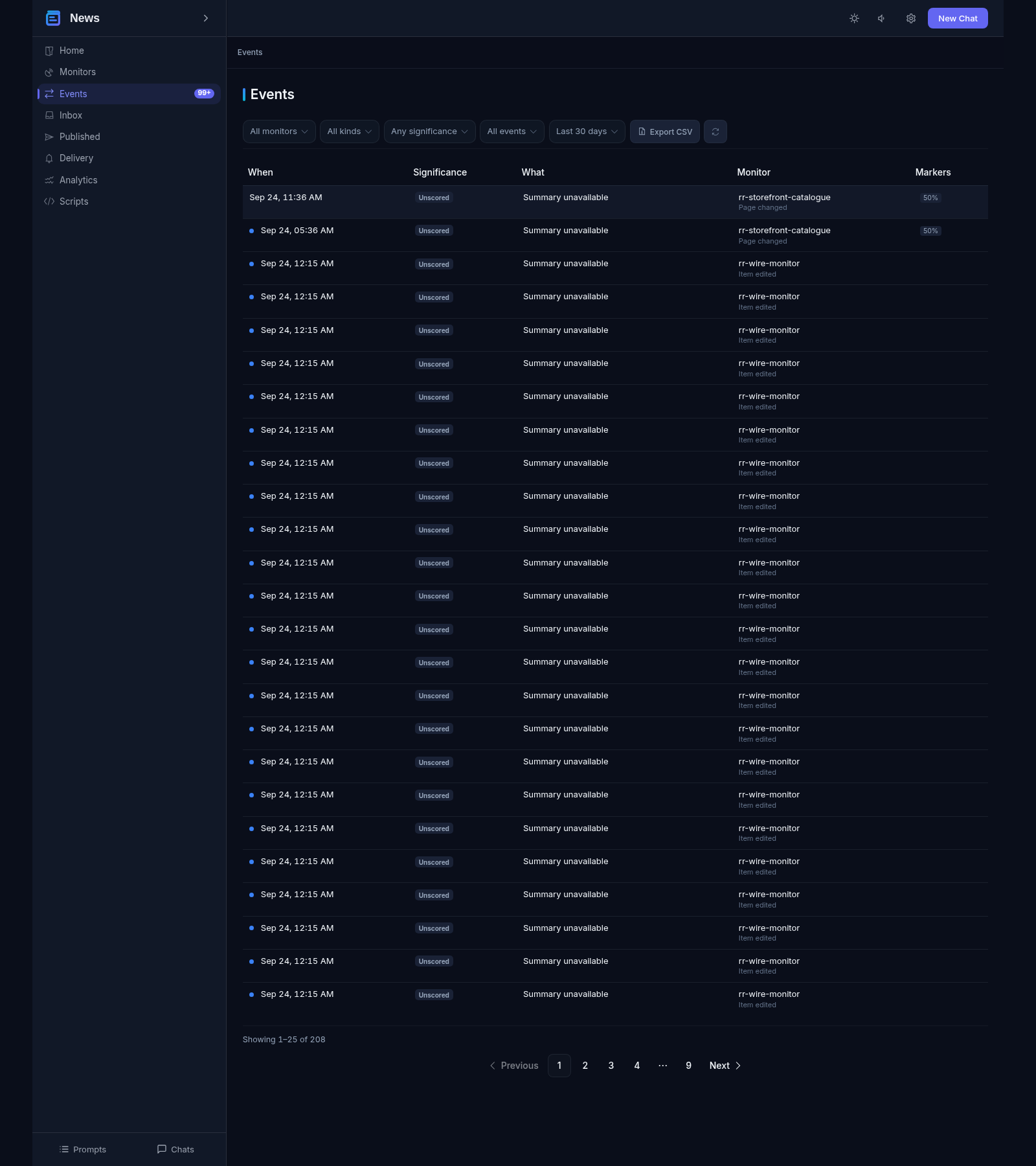1036x1166 pixels.
Task: Click the Delivery bell icon
Action: (x=49, y=158)
